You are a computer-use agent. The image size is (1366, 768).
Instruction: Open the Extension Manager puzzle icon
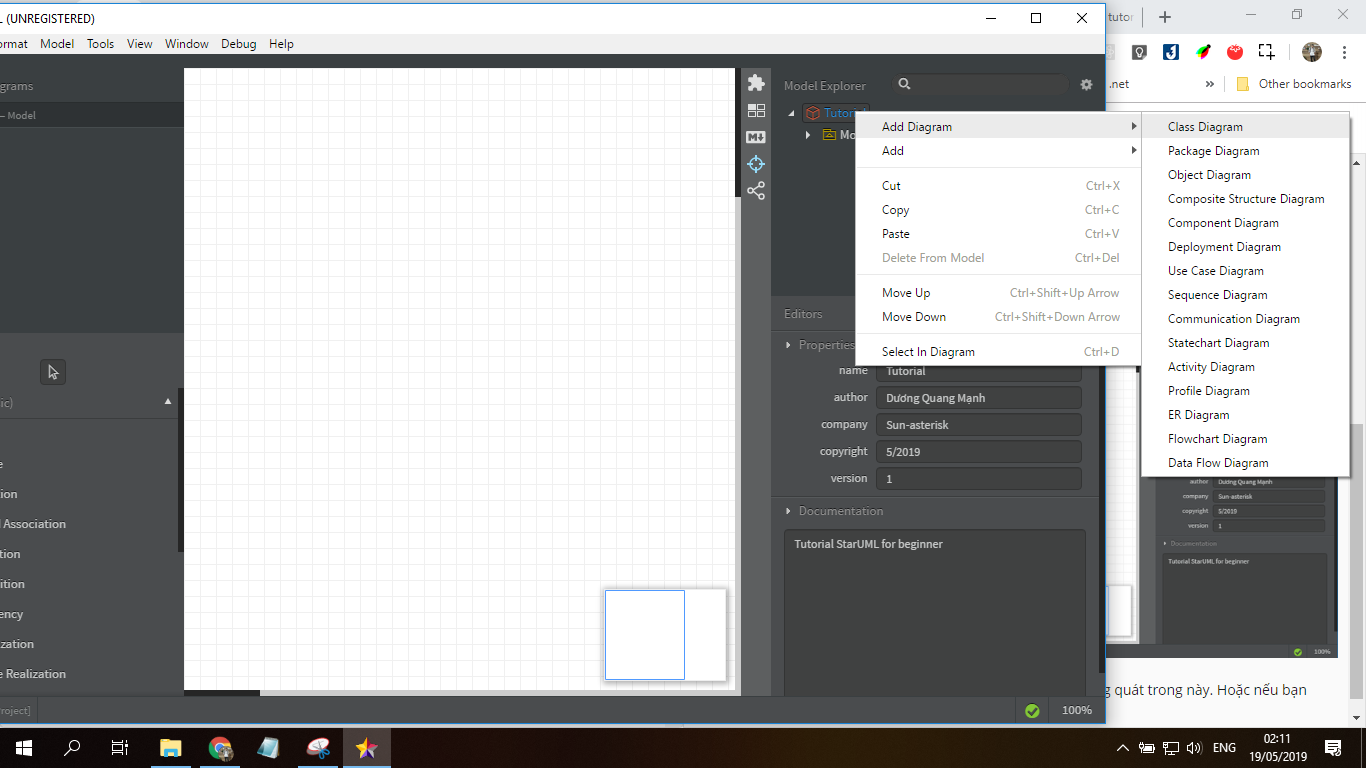pos(756,83)
